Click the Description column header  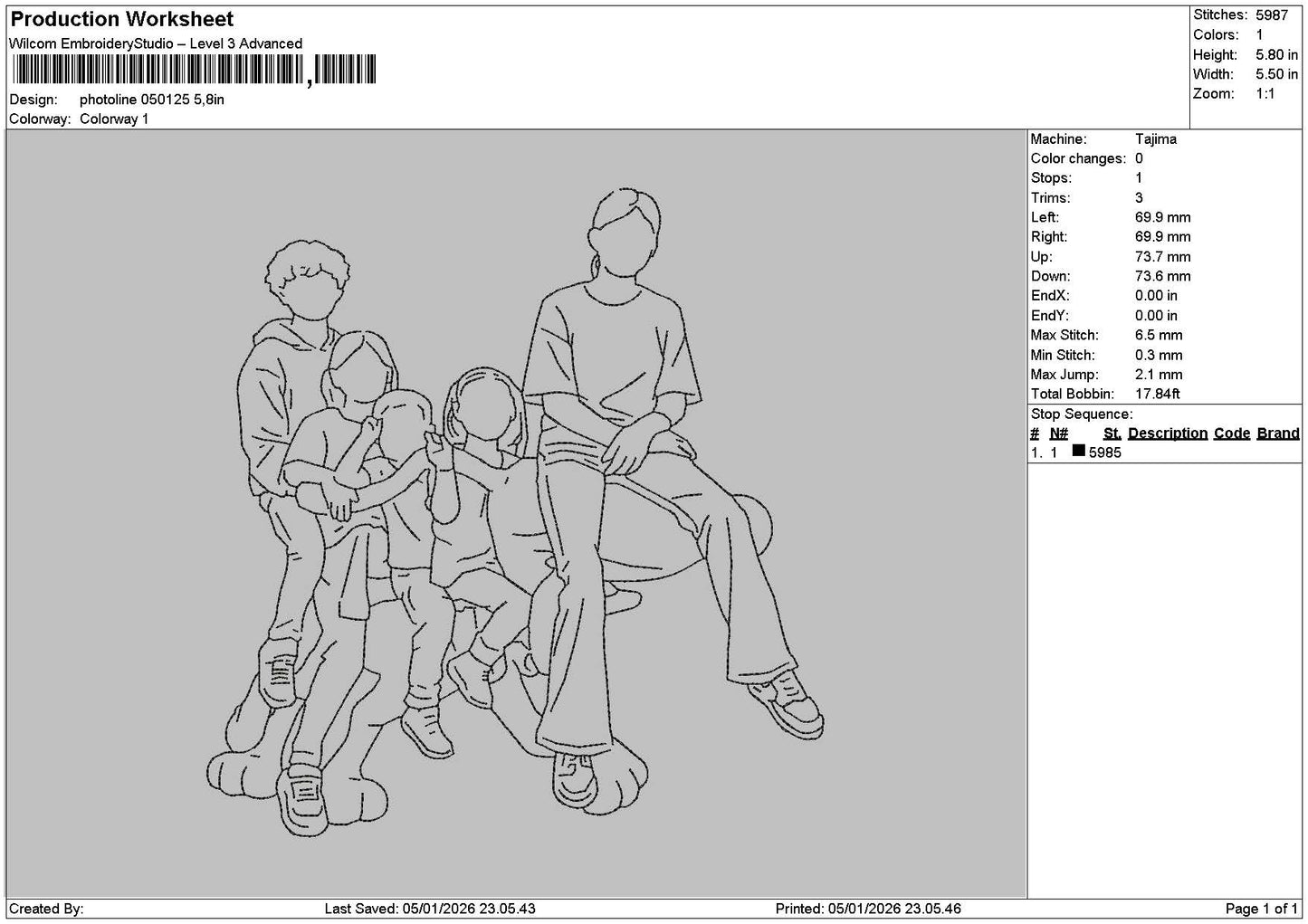(1168, 433)
